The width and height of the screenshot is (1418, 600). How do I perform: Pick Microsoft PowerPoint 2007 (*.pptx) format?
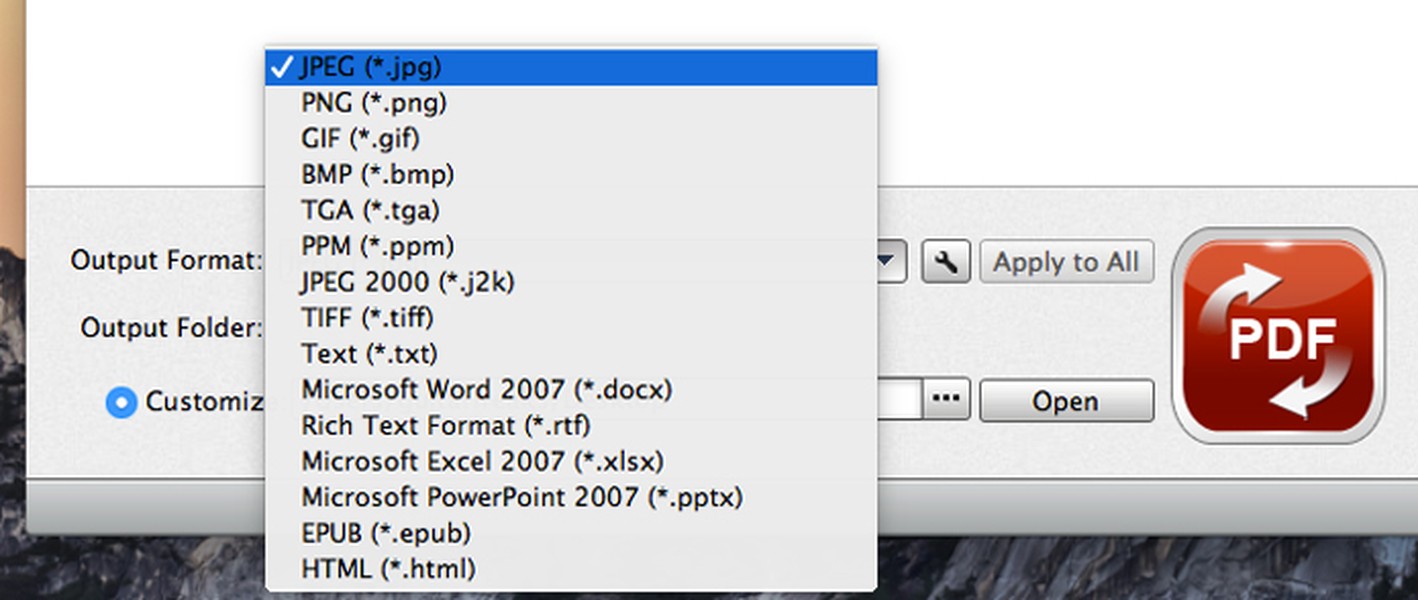click(x=520, y=497)
